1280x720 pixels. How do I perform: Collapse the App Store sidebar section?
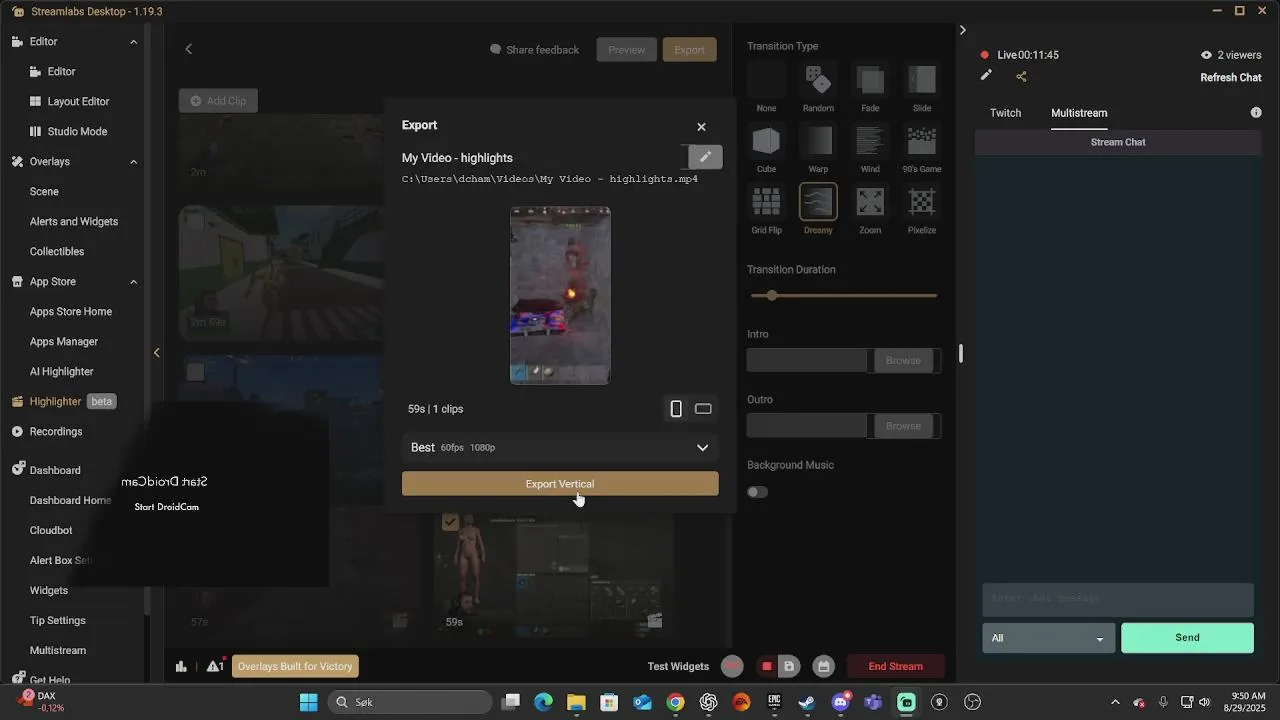pyautogui.click(x=134, y=282)
